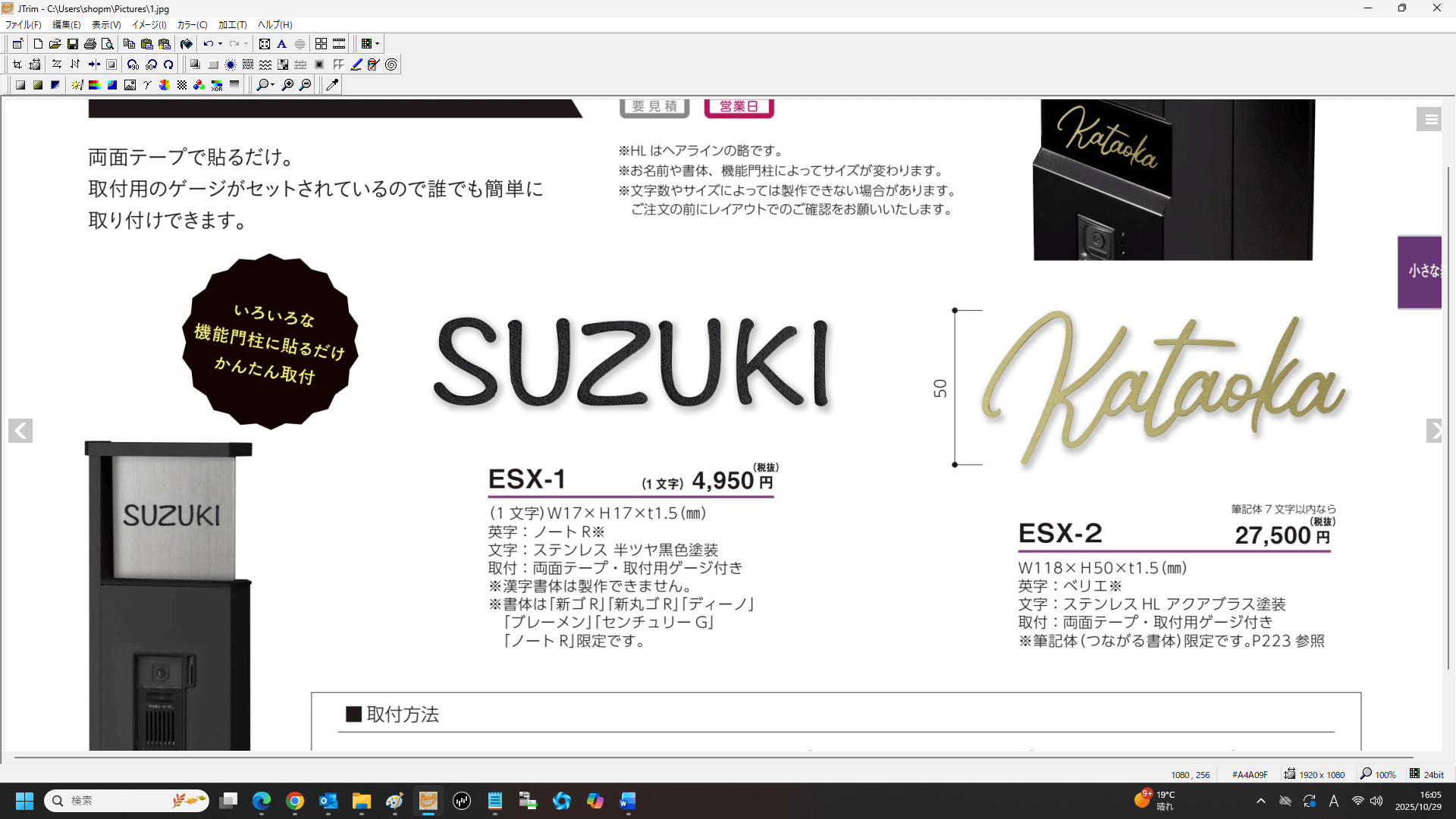Click the zoom in magnifier icon
Viewport: 1456px width, 819px height.
[x=288, y=85]
